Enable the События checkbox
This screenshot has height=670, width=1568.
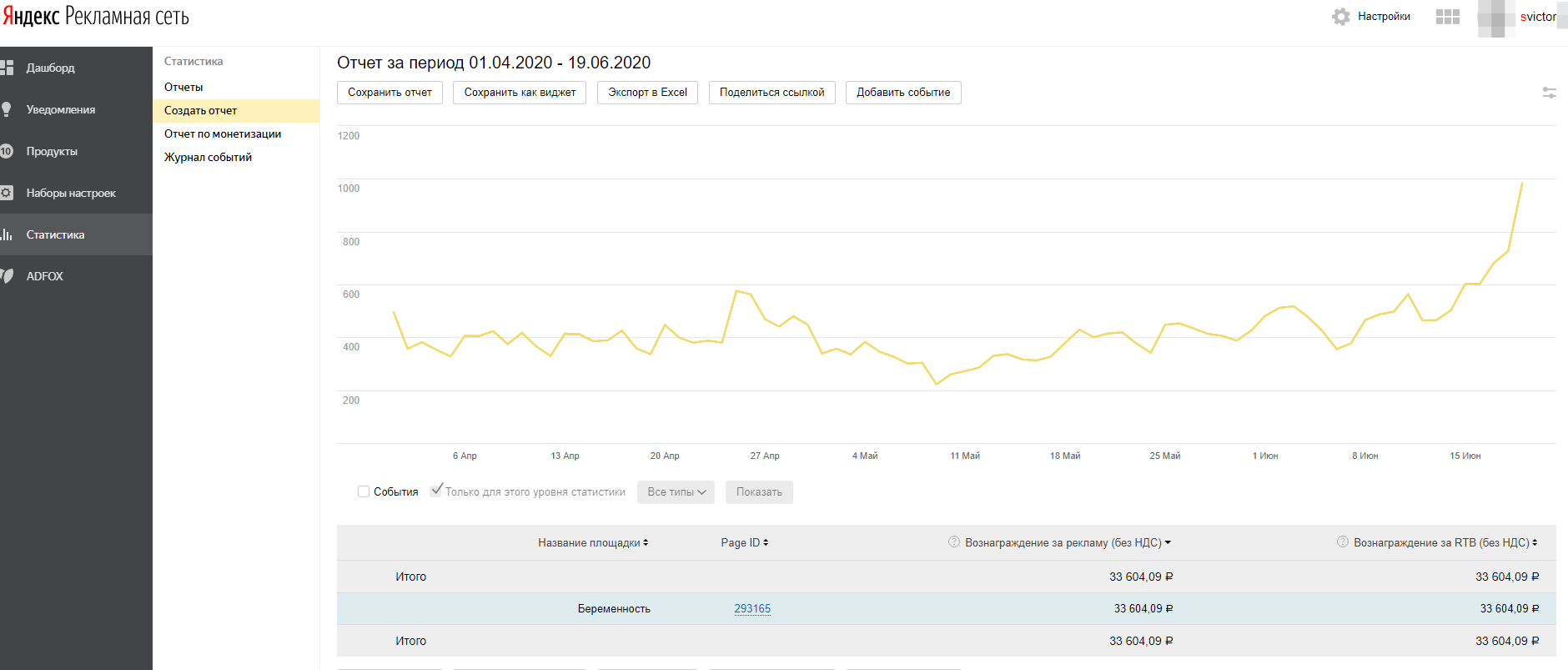[364, 491]
